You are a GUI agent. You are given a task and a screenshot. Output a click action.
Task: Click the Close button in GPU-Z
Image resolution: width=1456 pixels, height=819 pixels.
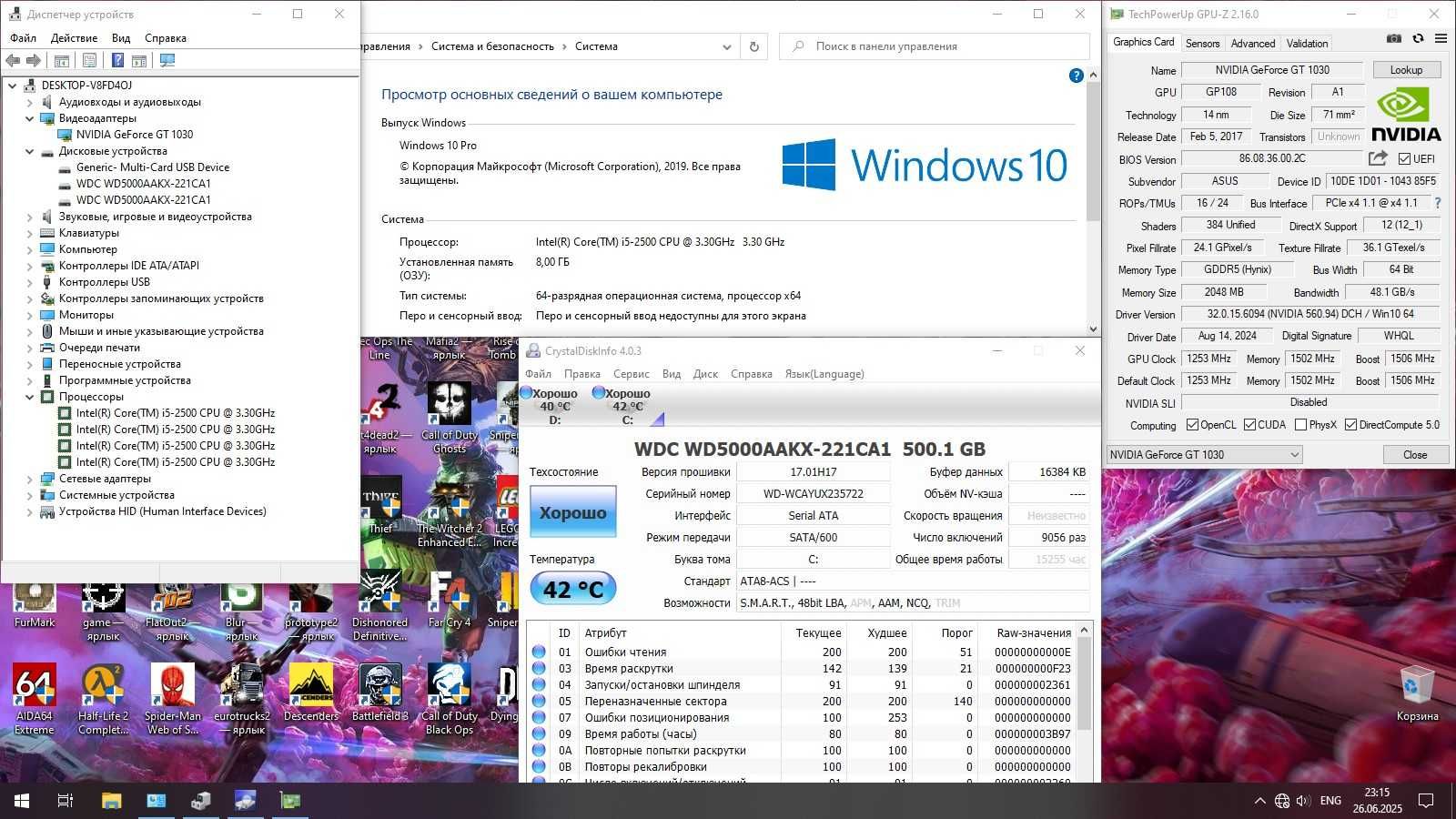(x=1415, y=454)
